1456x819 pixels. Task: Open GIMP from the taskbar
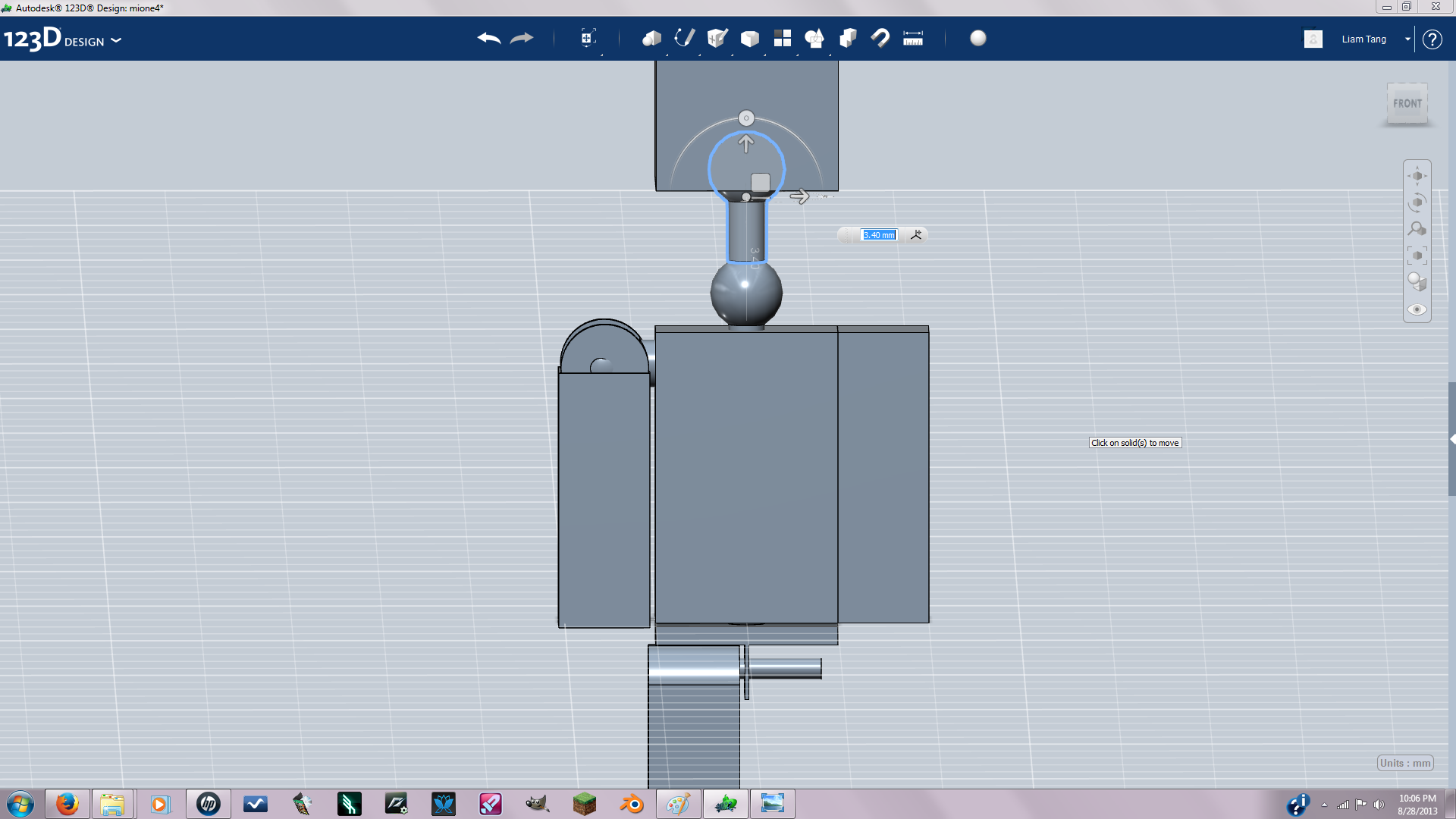point(538,804)
